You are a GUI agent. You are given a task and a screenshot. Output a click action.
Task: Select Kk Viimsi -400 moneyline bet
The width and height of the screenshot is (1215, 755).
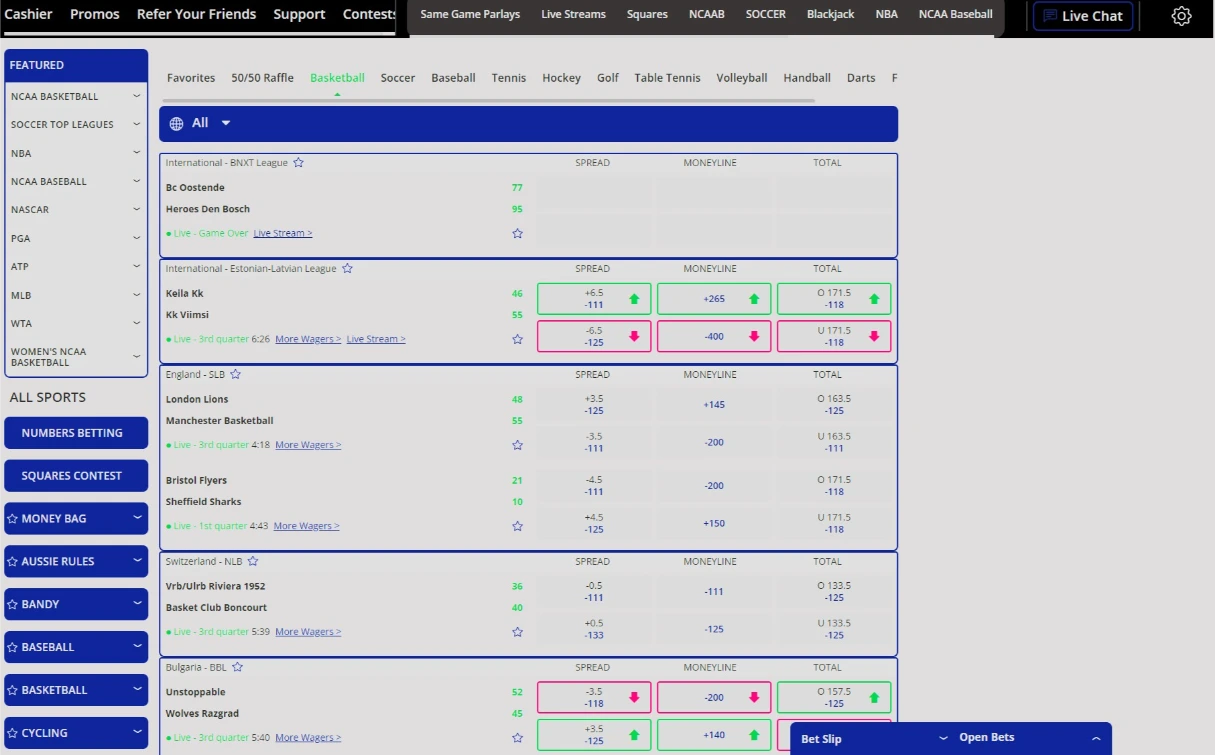pos(714,337)
